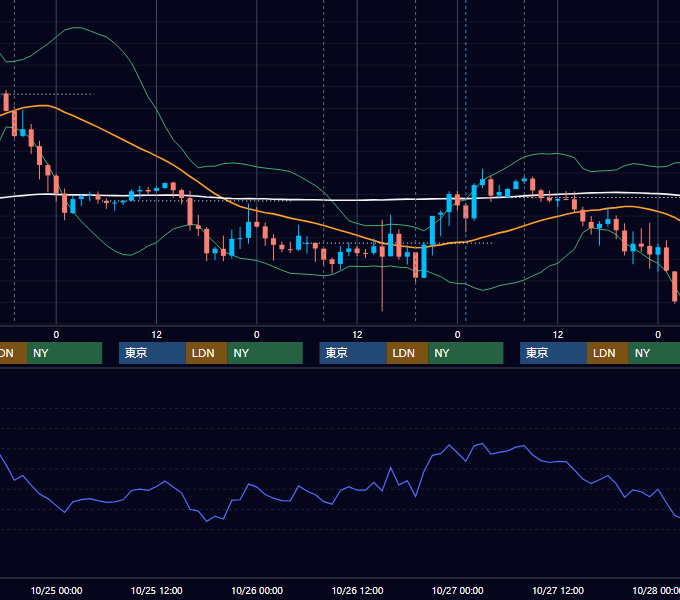This screenshot has height=600, width=680.
Task: Click the 10/26 00:00 date label
Action: [x=257, y=590]
